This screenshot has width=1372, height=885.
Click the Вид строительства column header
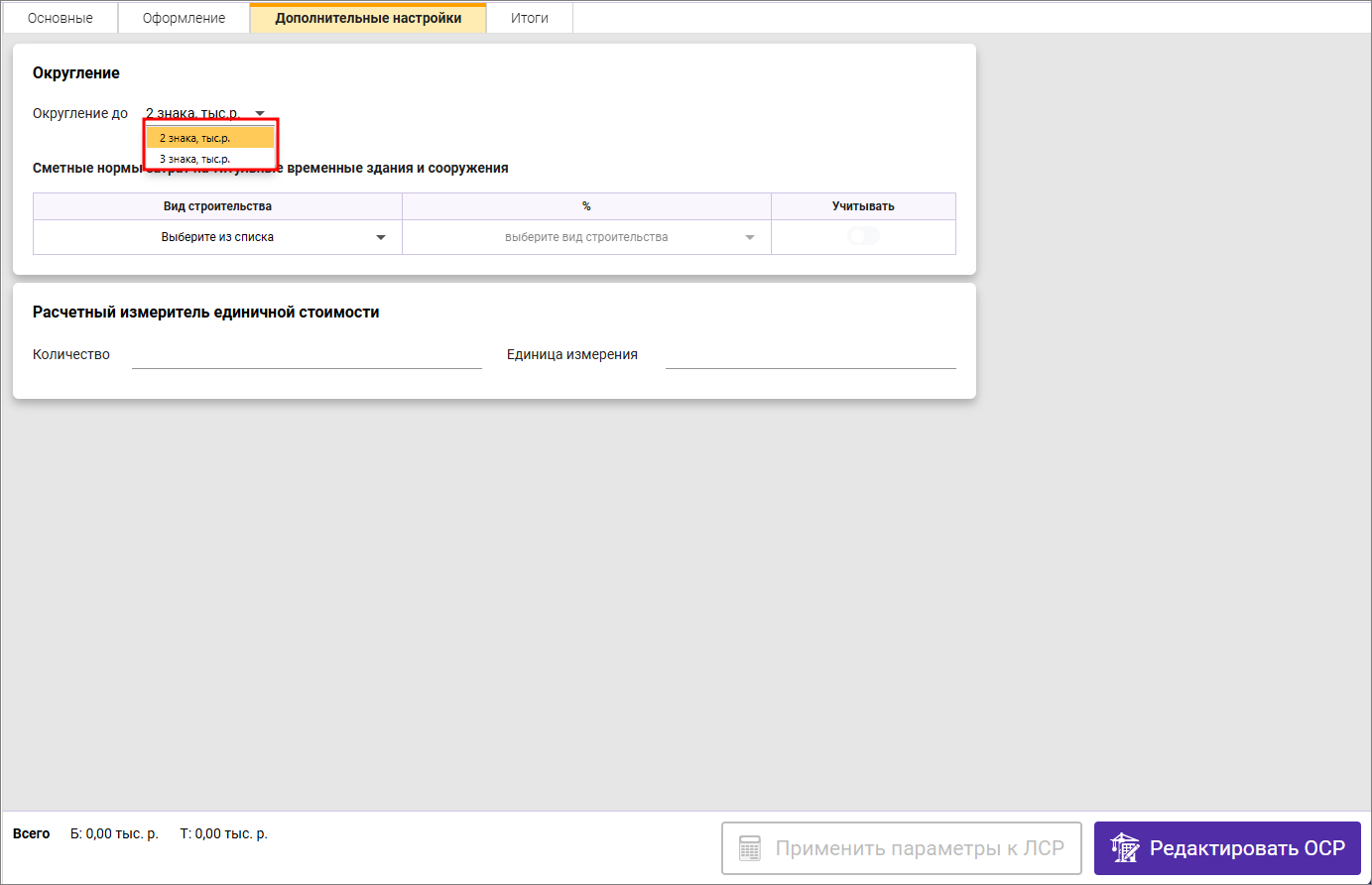click(x=217, y=206)
